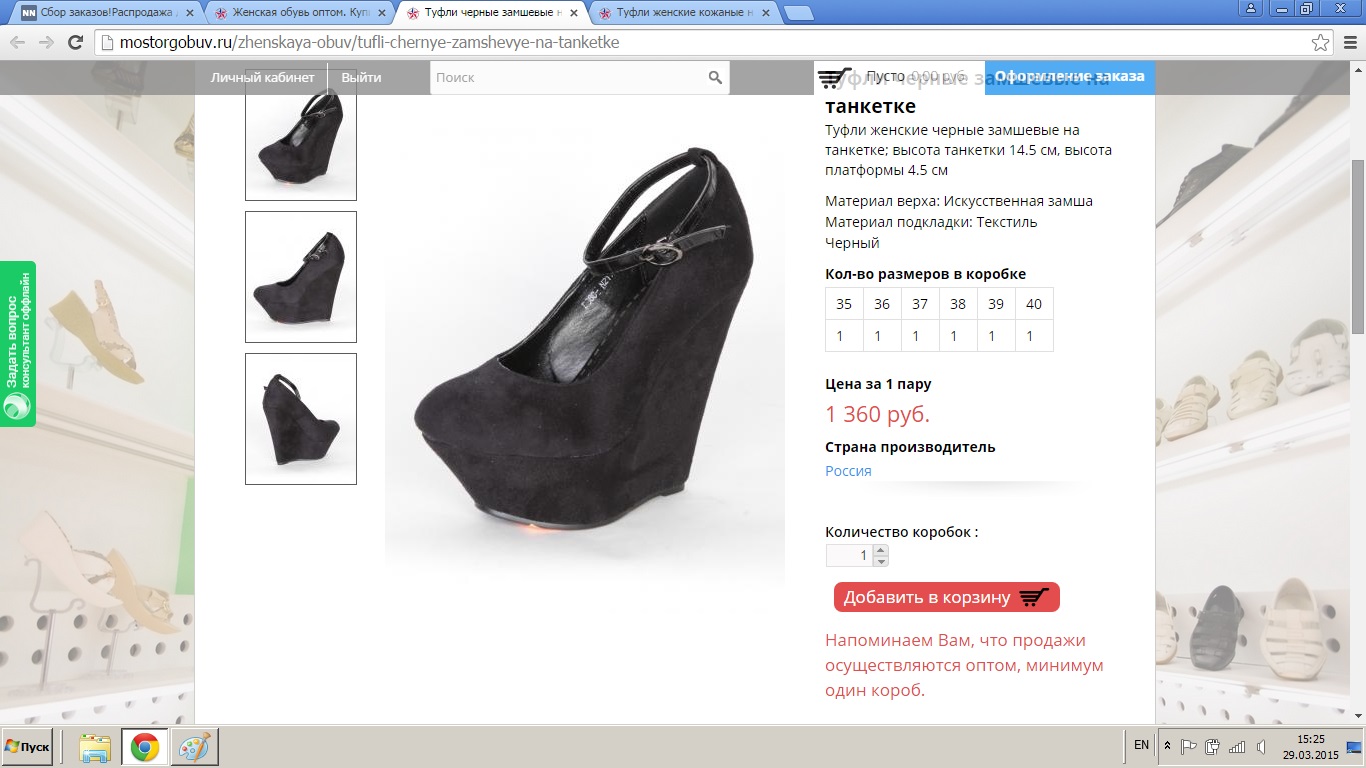Reload the page with refresh icon
The image size is (1366, 768).
click(x=74, y=42)
